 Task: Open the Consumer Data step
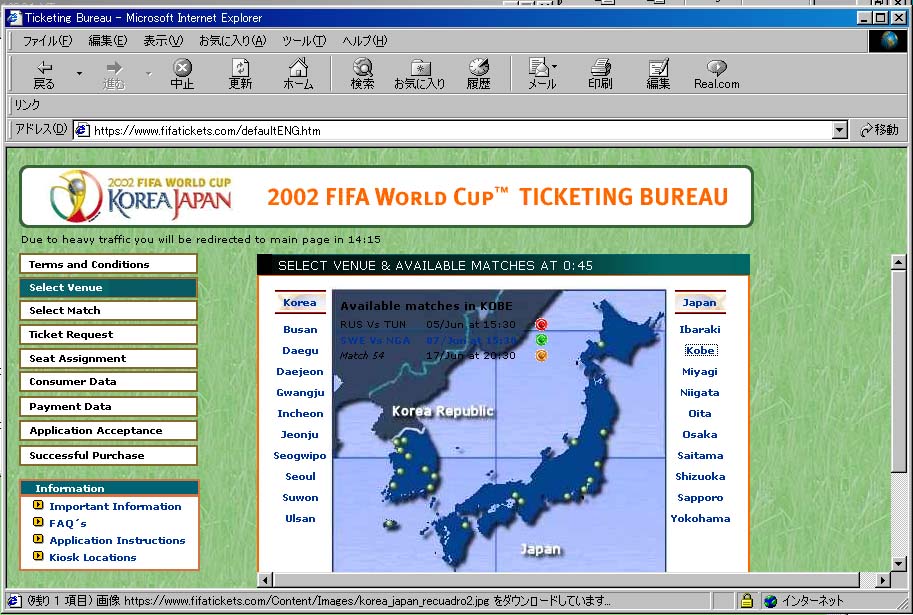click(x=108, y=381)
